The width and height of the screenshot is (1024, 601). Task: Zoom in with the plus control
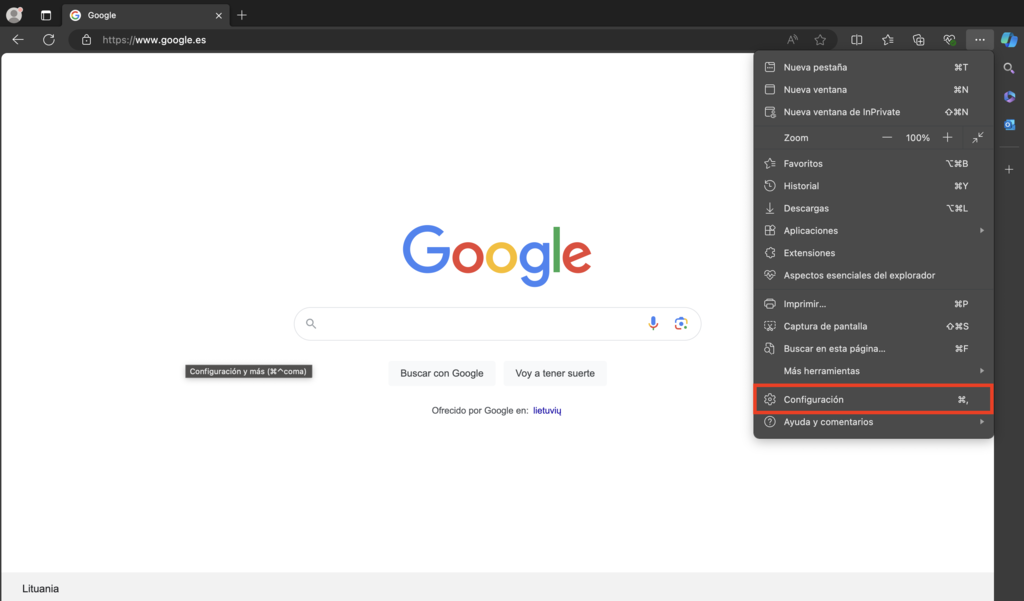[x=947, y=137]
